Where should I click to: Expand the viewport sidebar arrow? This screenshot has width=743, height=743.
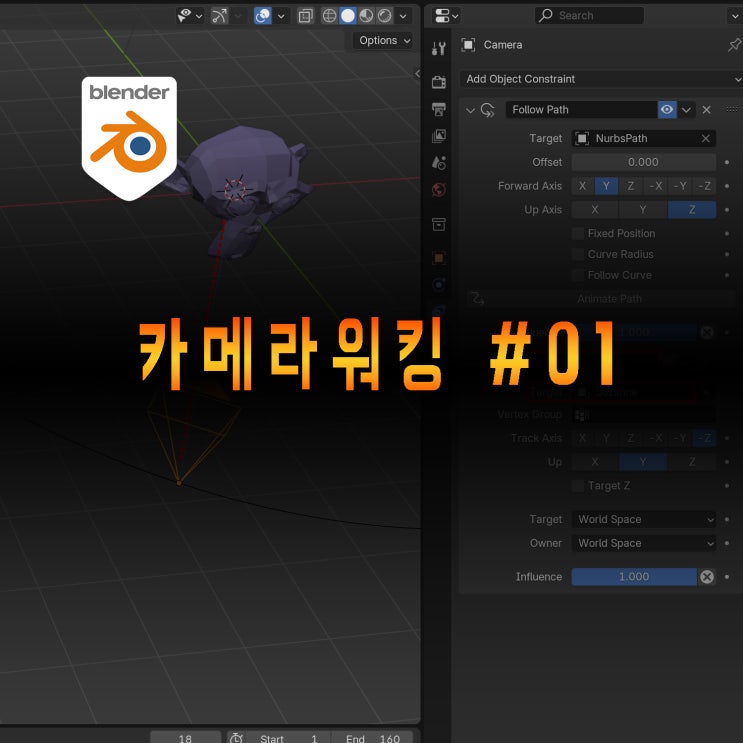pyautogui.click(x=417, y=73)
